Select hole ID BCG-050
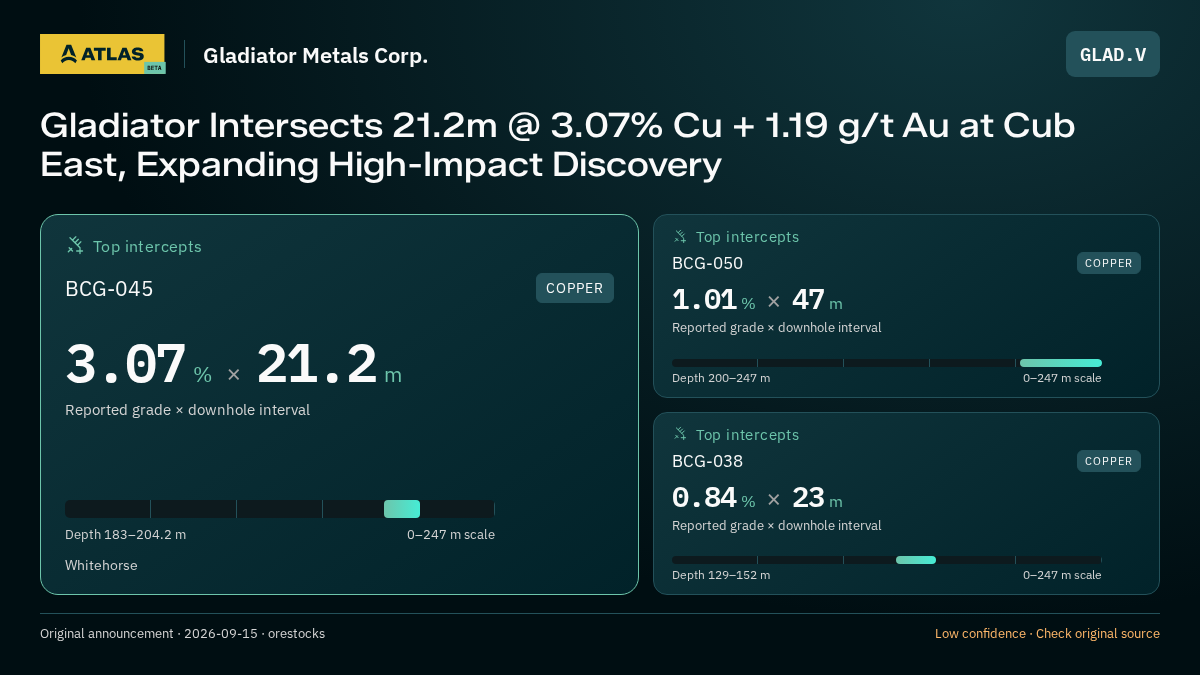This screenshot has height=675, width=1200. point(707,263)
